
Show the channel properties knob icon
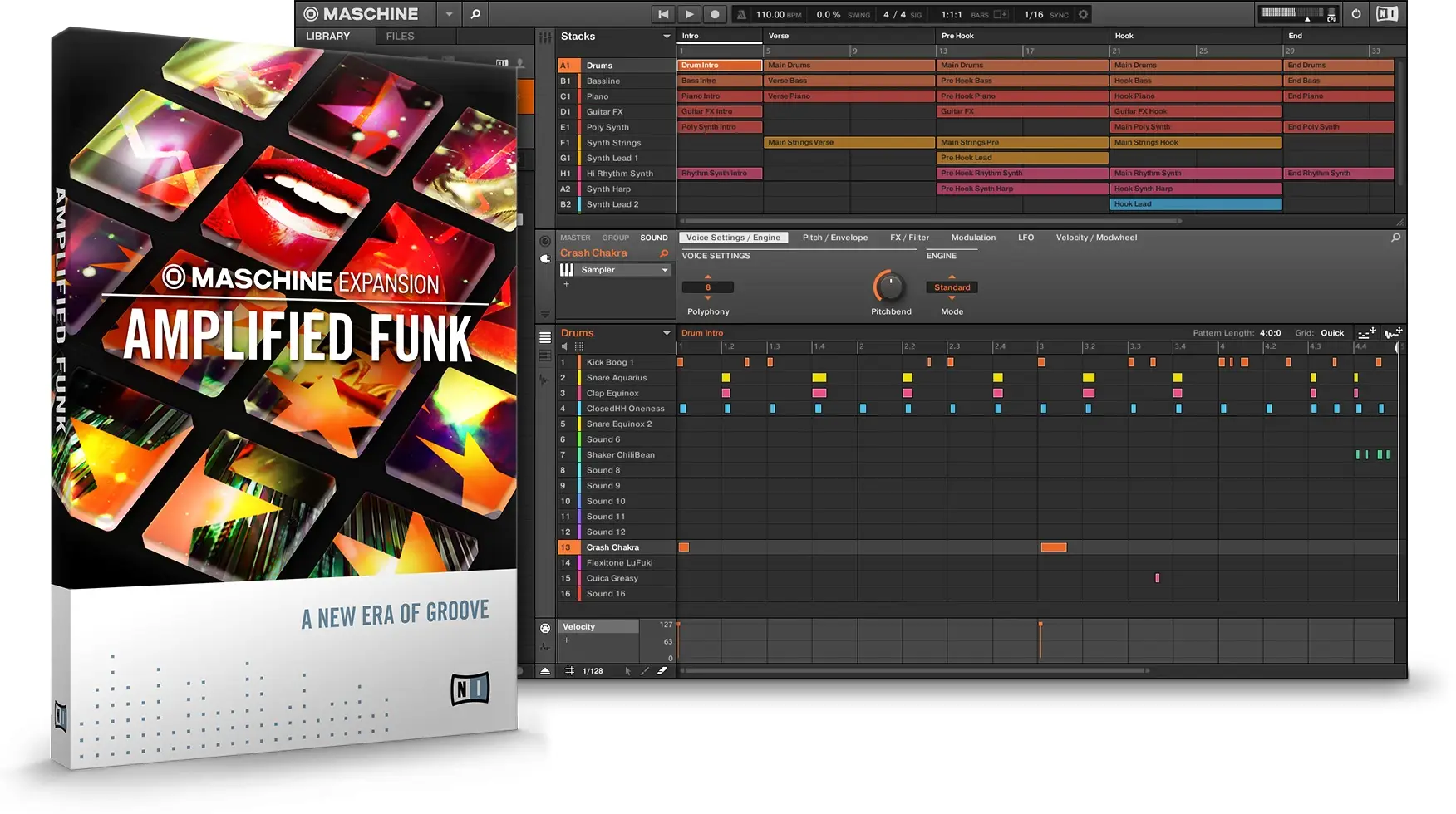[x=545, y=242]
